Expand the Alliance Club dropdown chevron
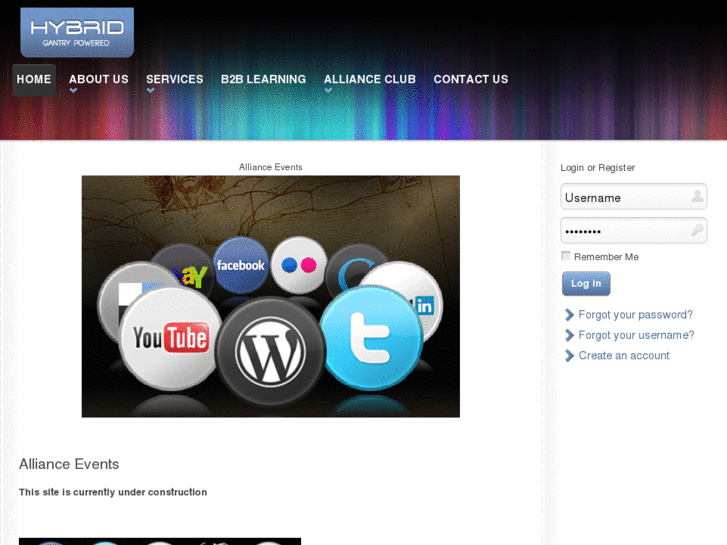 (328, 90)
